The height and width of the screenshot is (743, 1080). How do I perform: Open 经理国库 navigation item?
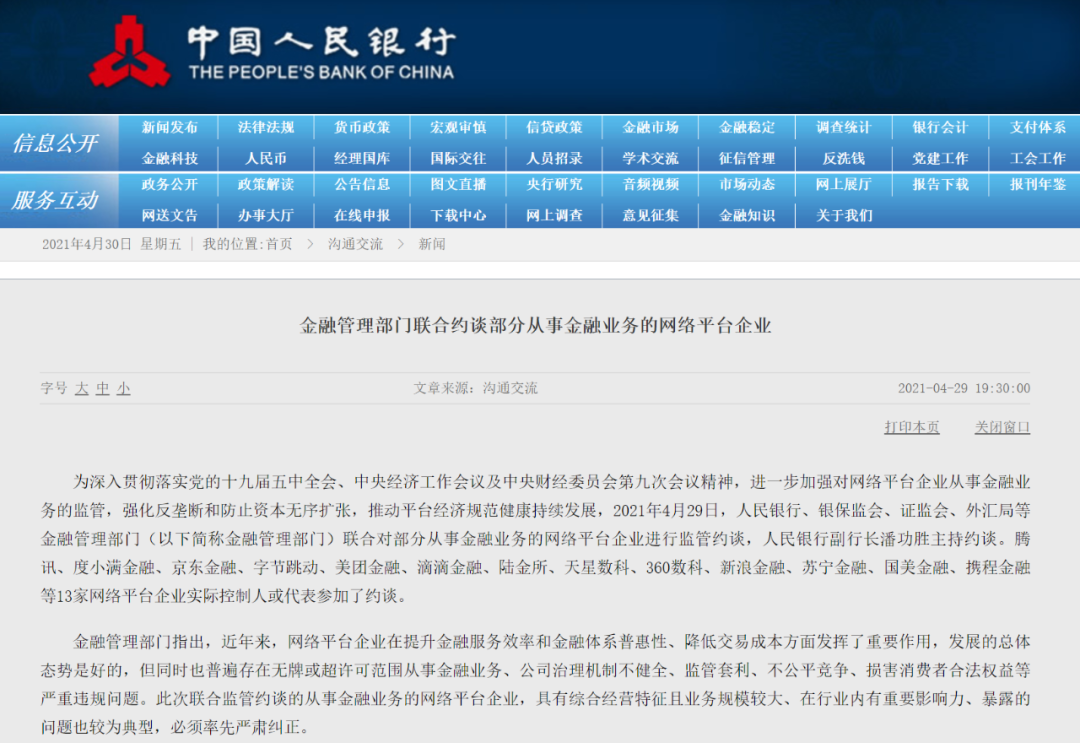[362, 158]
